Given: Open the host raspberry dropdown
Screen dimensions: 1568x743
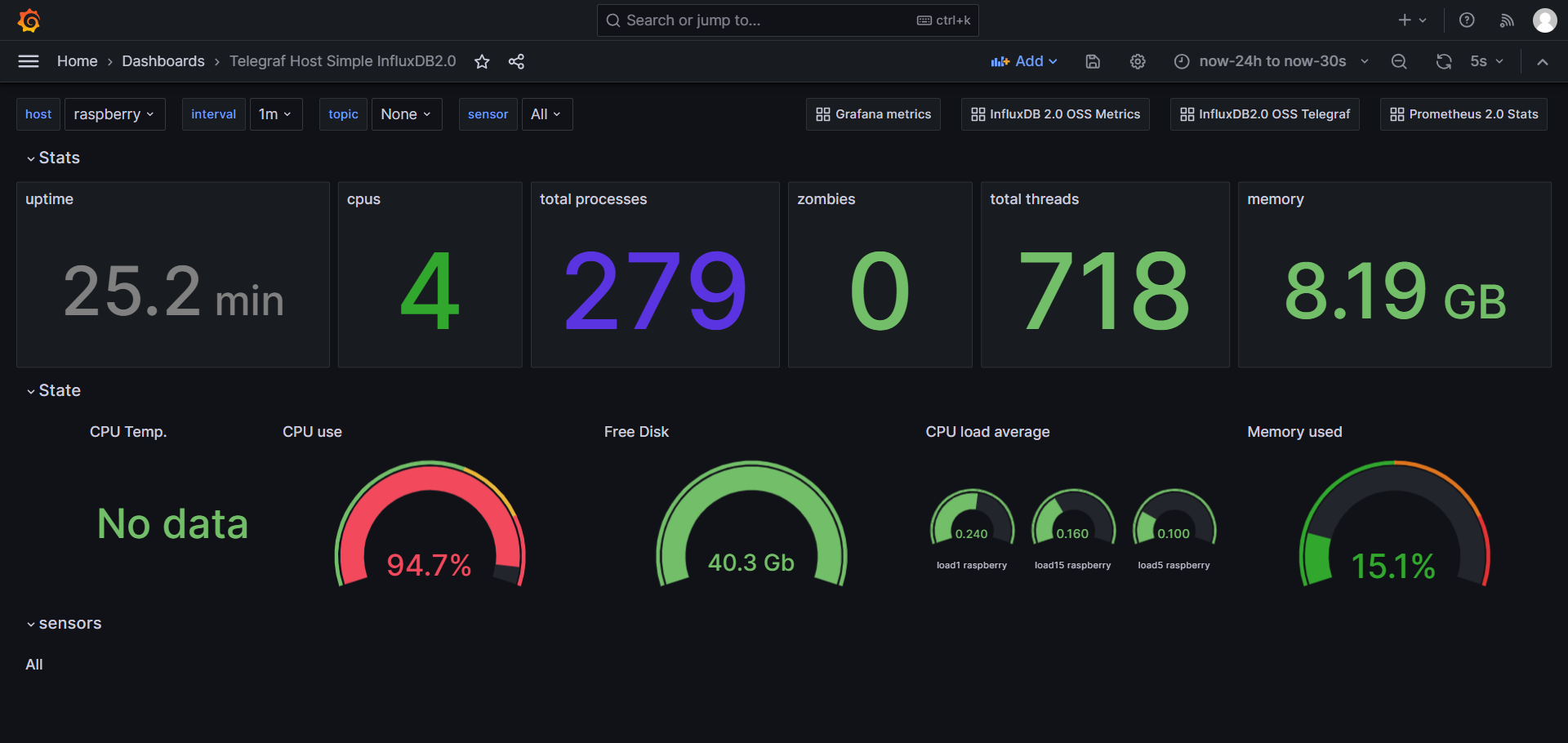Looking at the screenshot, I should 114,114.
